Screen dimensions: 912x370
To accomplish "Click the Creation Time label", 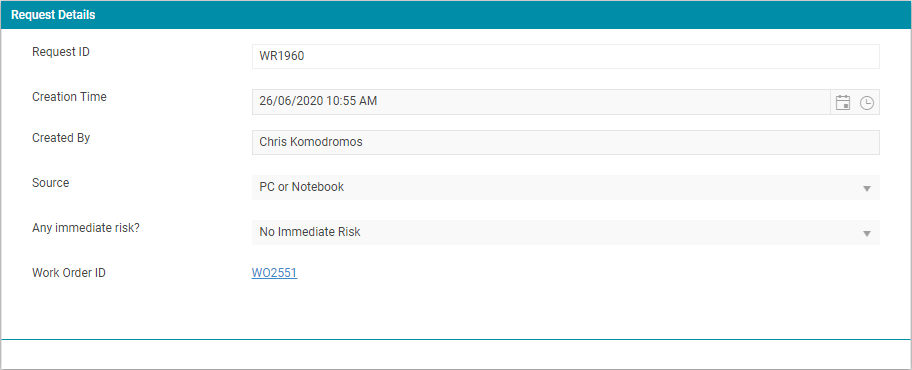I will click(69, 97).
